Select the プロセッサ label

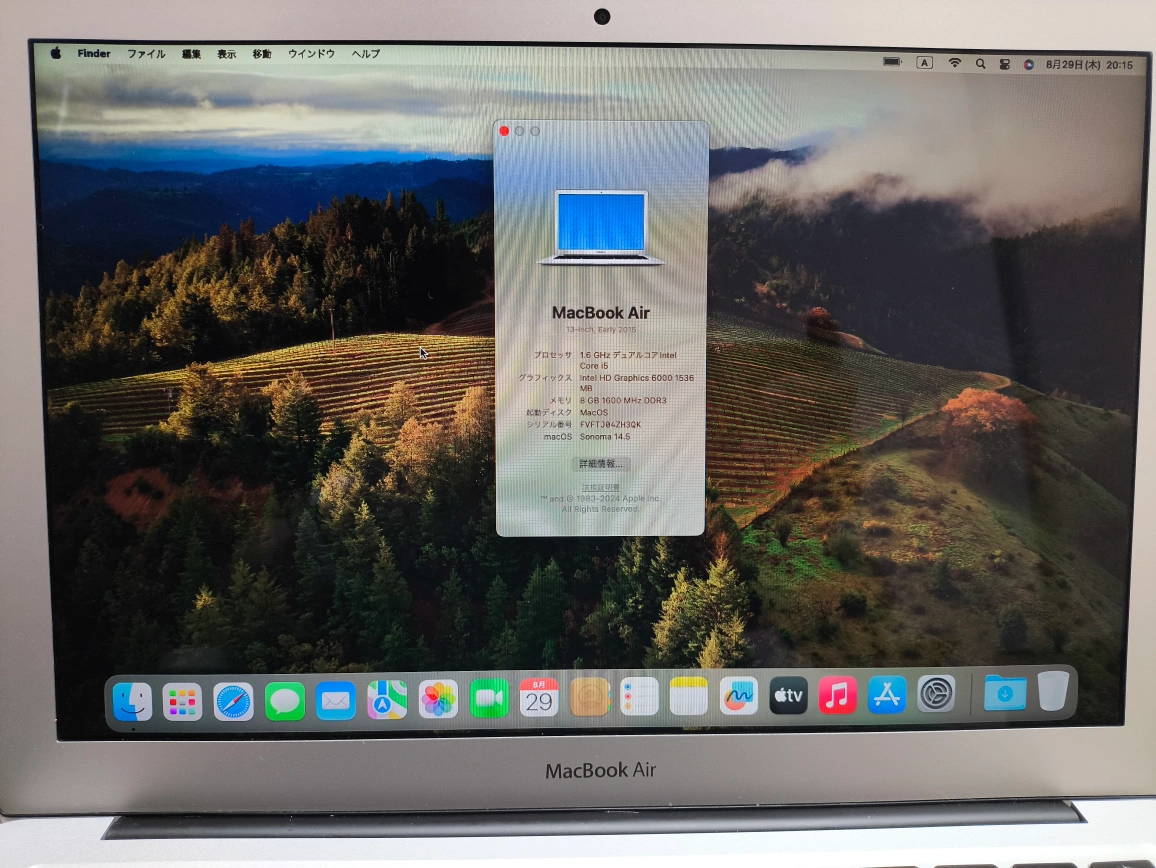[553, 355]
